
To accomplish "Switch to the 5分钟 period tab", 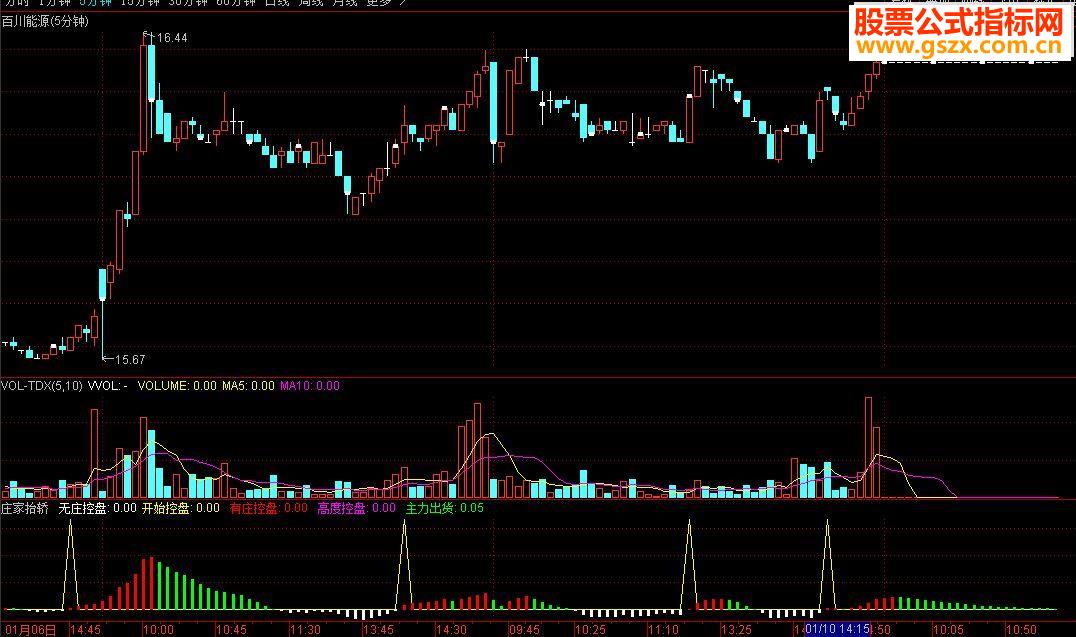I will pos(95,3).
